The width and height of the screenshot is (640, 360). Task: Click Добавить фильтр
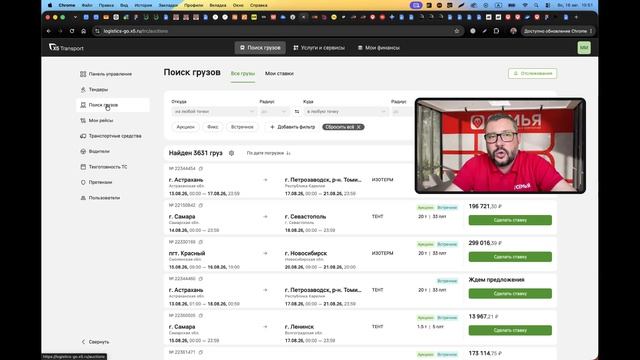pos(293,127)
